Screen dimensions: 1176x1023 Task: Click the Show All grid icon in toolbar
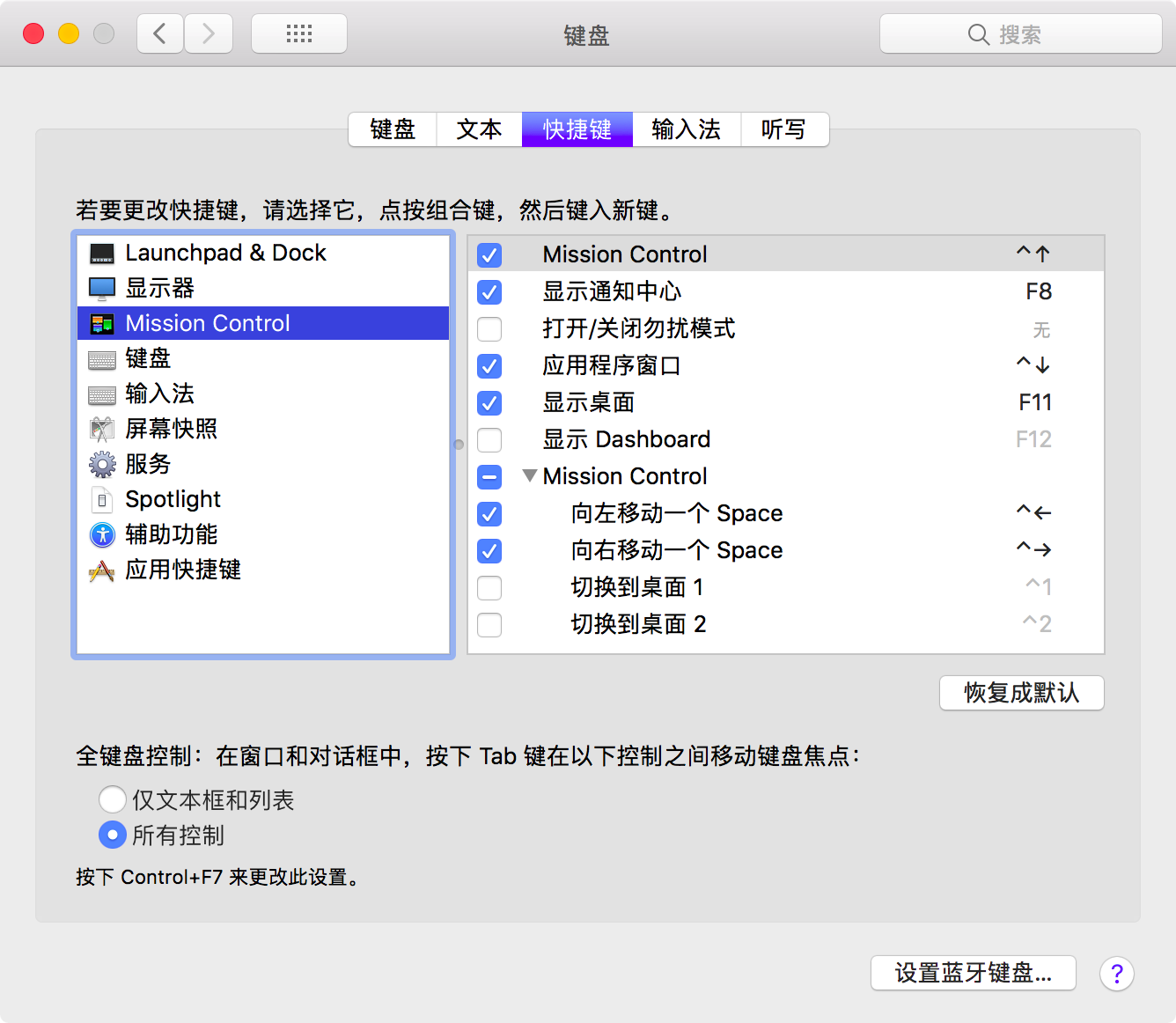tap(298, 33)
